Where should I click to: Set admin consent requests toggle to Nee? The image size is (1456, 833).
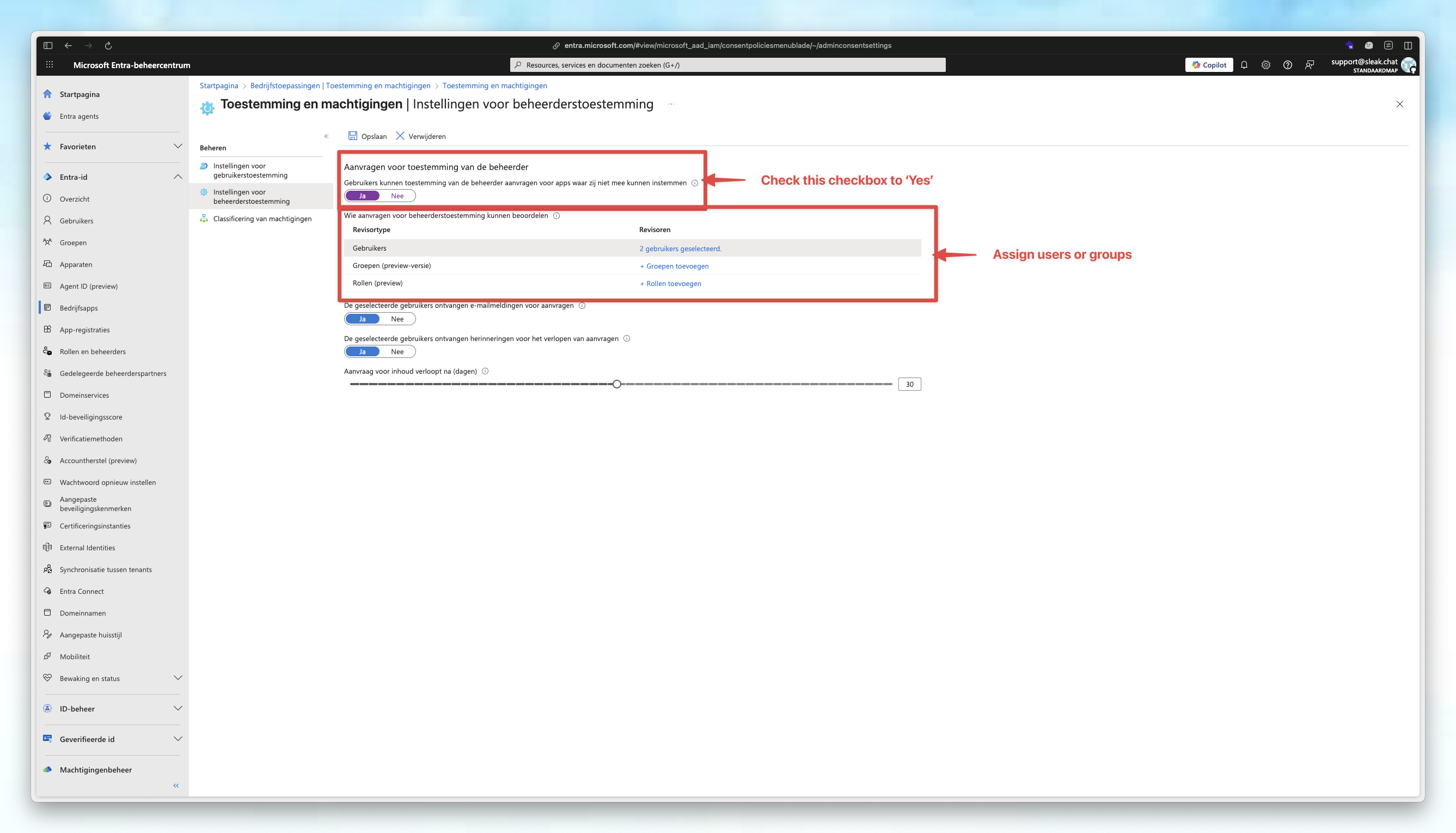coord(399,195)
